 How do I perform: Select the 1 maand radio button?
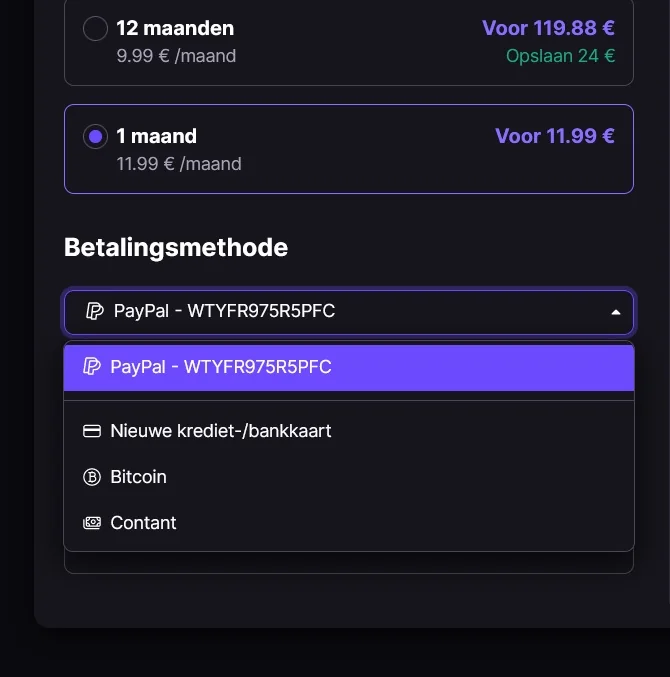pyautogui.click(x=95, y=137)
